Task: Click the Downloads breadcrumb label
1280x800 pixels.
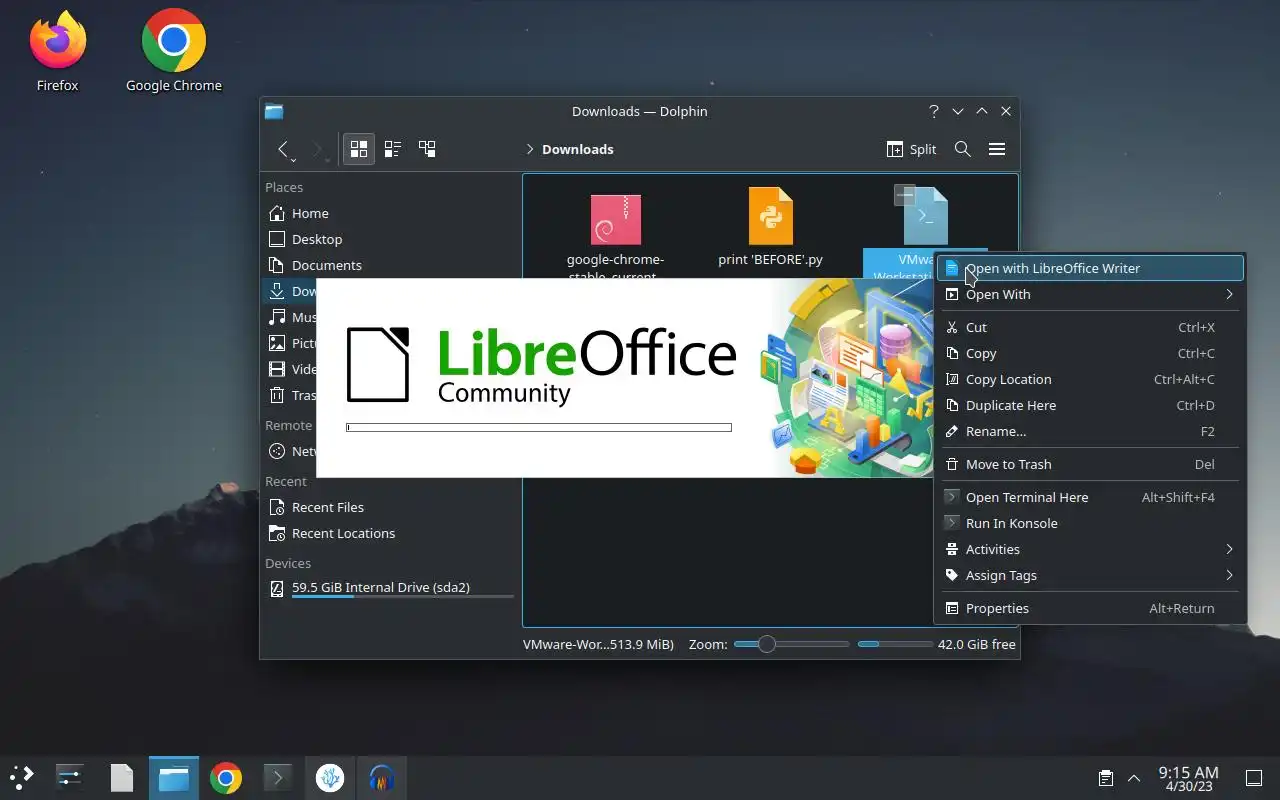Action: point(578,149)
